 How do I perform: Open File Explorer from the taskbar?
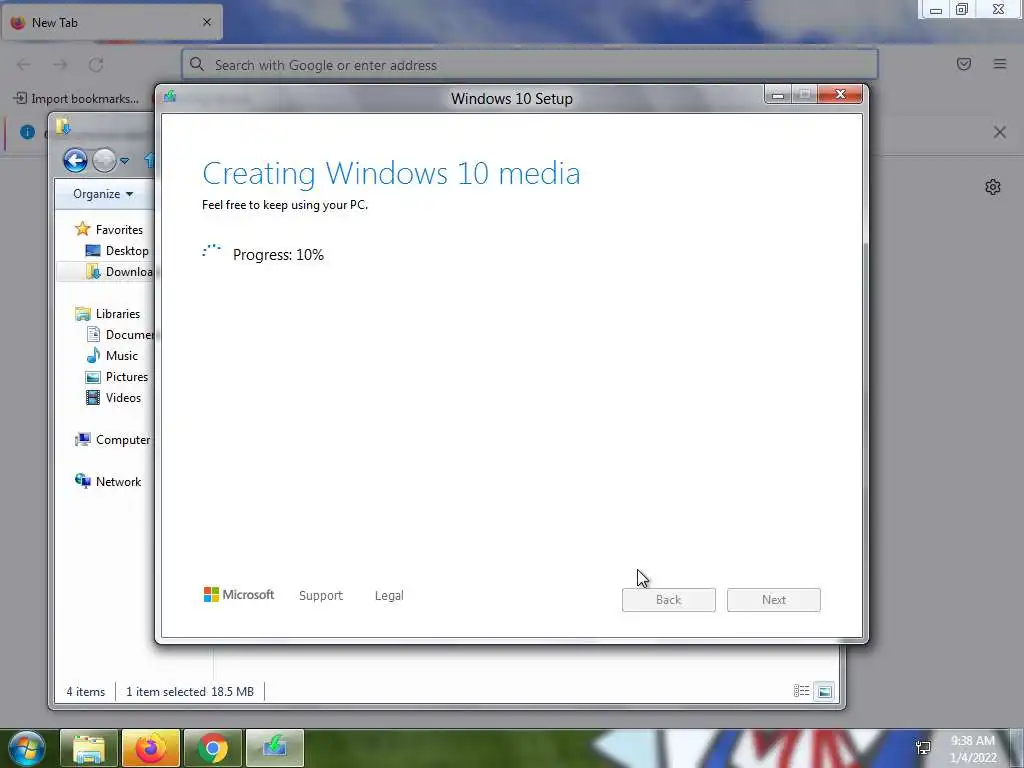[x=89, y=748]
